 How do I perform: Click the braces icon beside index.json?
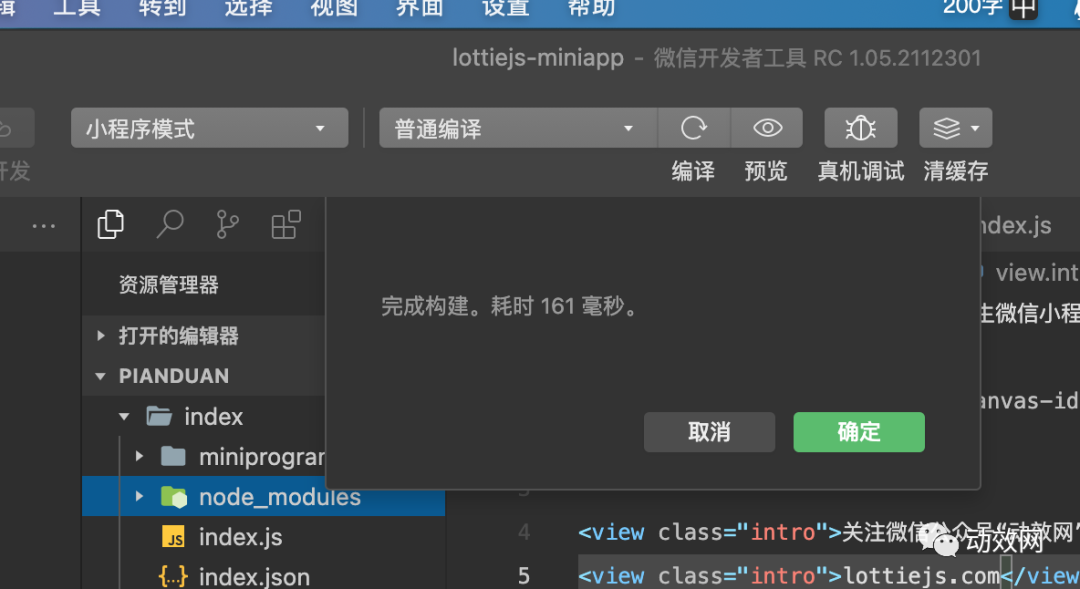[x=173, y=576]
